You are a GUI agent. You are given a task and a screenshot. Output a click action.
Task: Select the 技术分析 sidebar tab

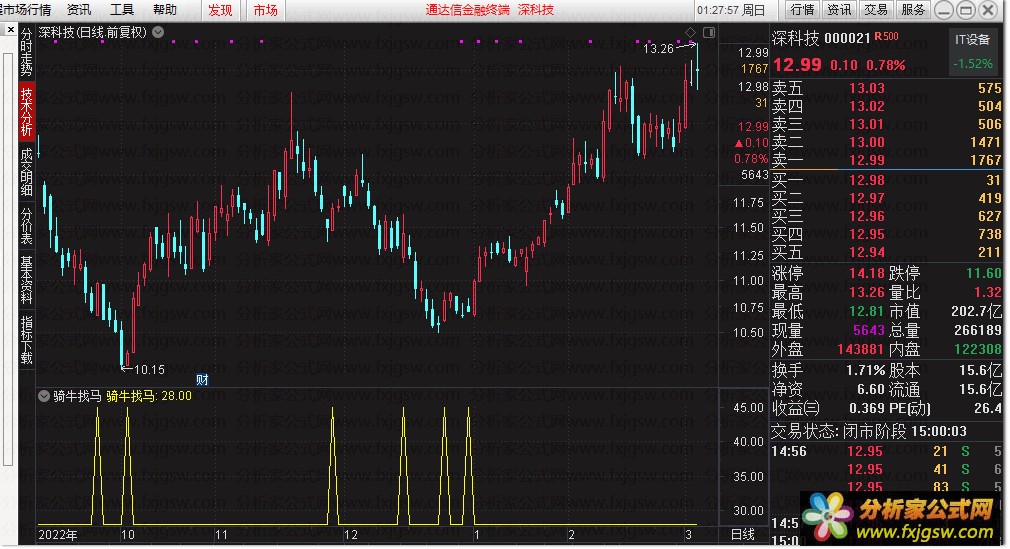26,111
